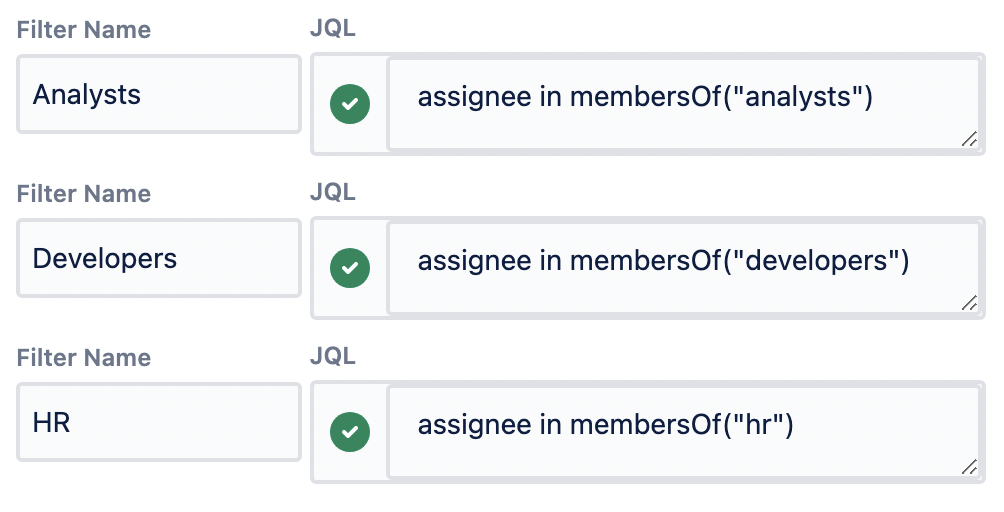The width and height of the screenshot is (1004, 512).
Task: Click the resize handle of the developers JQL box
Action: click(x=968, y=305)
